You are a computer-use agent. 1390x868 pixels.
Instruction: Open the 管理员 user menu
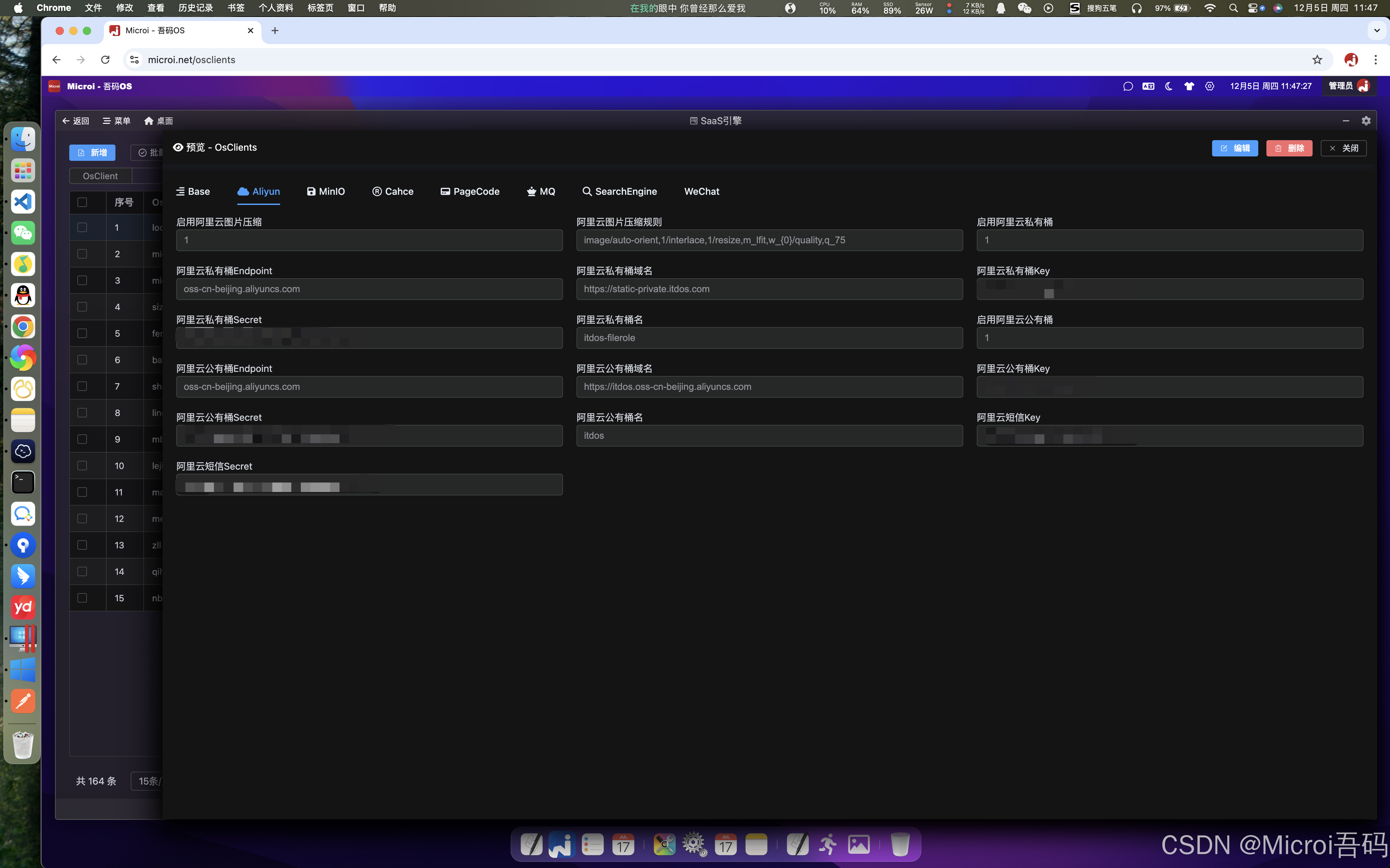tap(1349, 86)
